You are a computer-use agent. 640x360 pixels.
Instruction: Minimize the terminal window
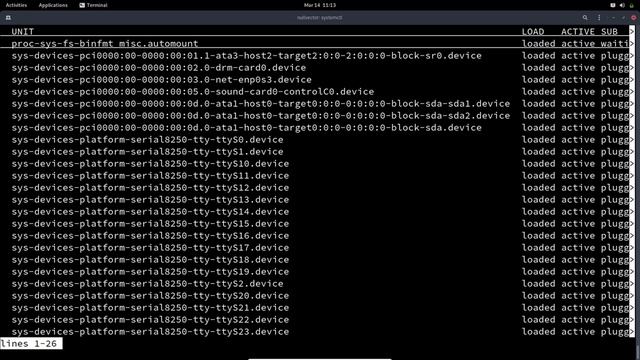[613, 18]
